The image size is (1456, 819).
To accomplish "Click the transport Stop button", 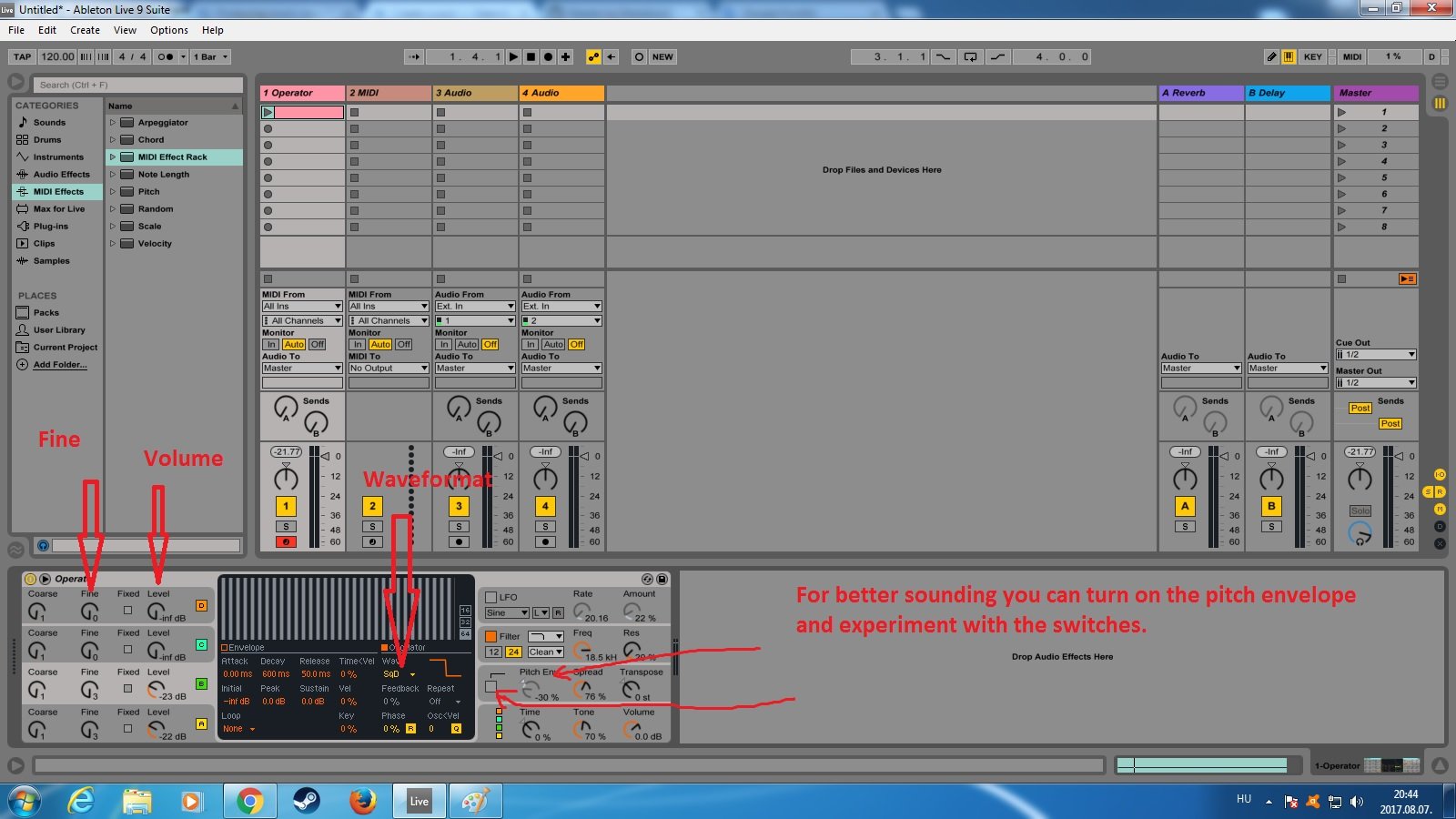I will 531,56.
